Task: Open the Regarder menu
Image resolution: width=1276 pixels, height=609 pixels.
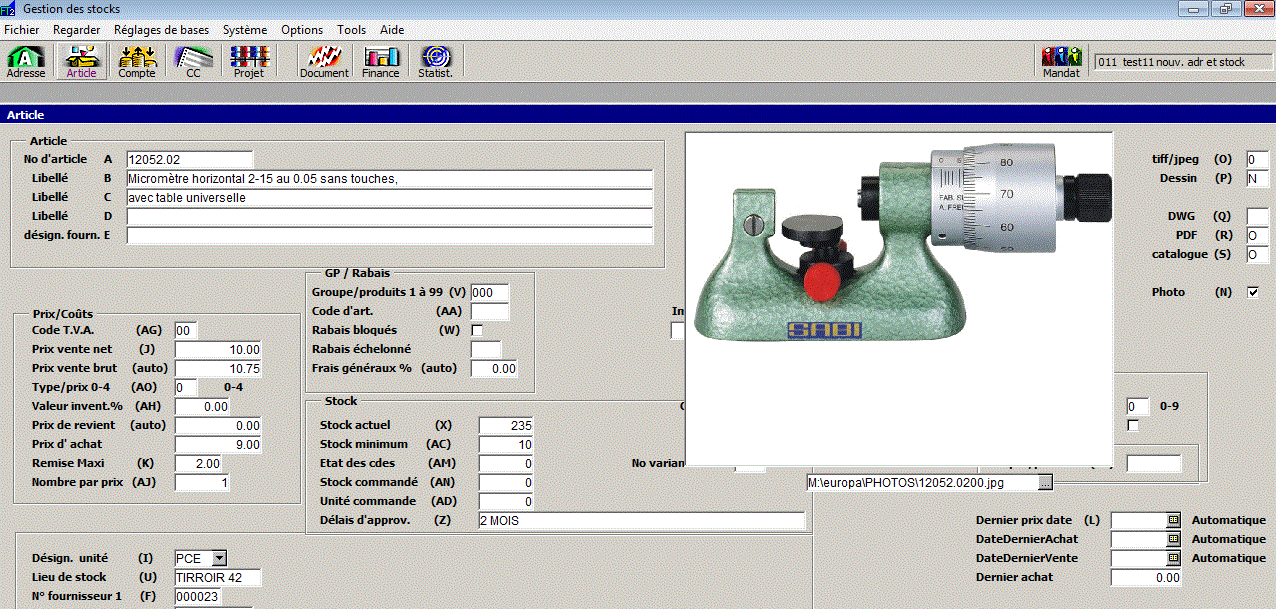Action: [x=77, y=30]
